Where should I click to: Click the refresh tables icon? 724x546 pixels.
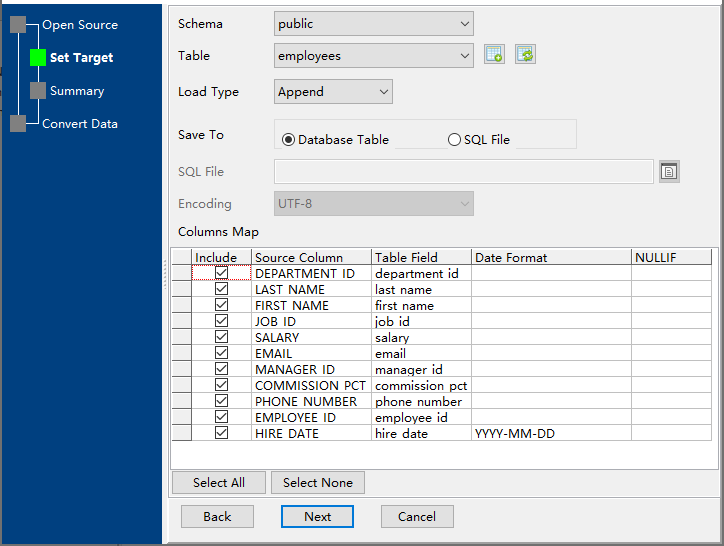[525, 55]
